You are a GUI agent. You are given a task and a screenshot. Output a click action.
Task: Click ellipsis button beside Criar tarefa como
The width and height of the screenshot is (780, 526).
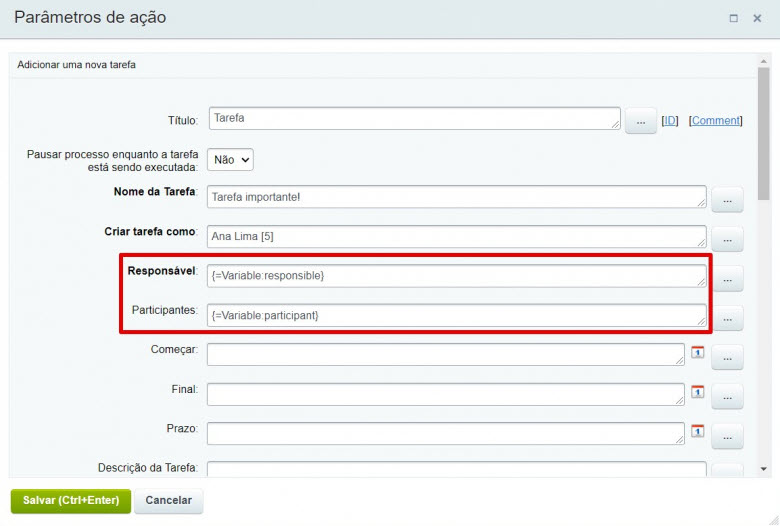[727, 239]
